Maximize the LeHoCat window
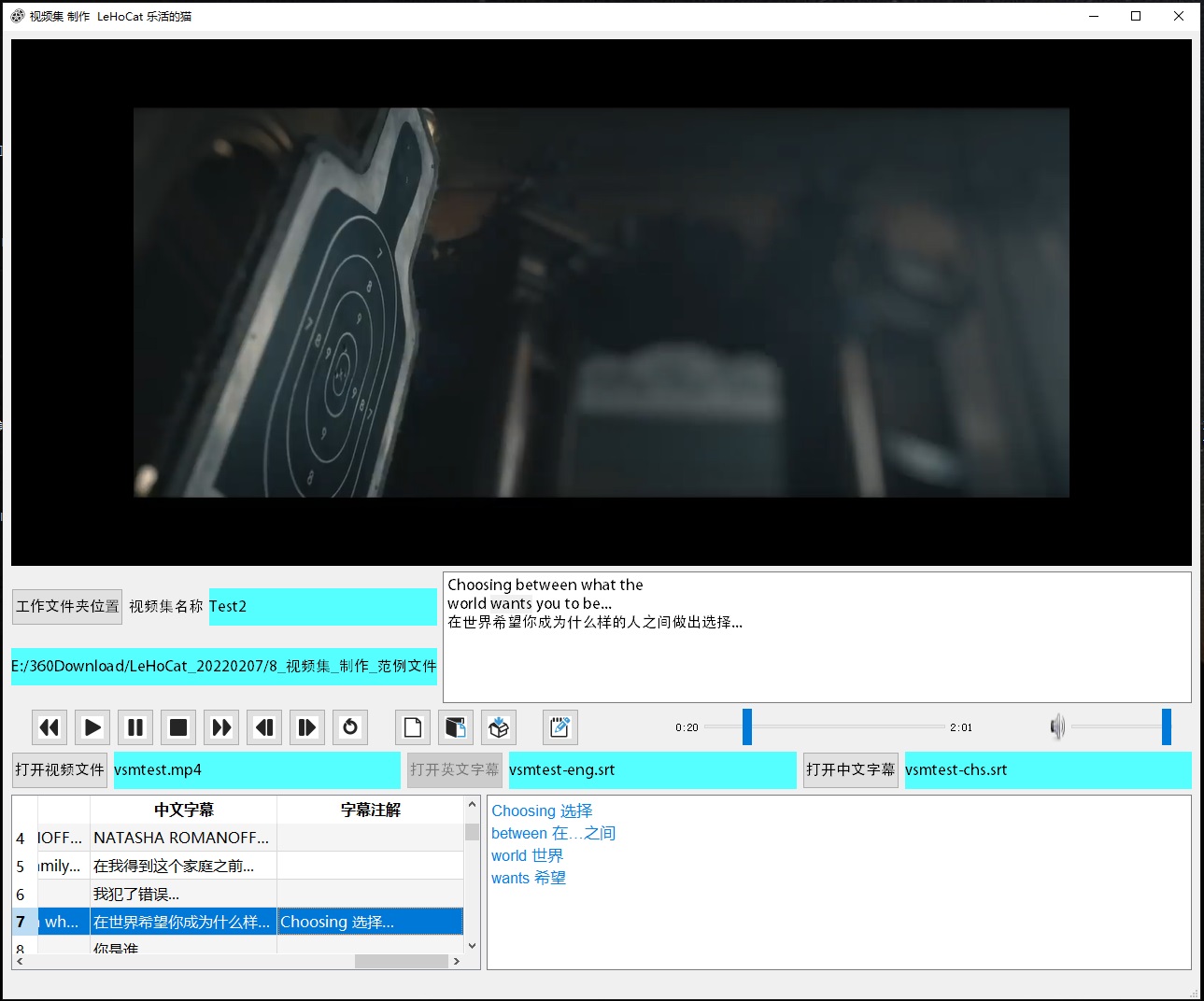This screenshot has width=1204, height=1001. click(x=1136, y=16)
